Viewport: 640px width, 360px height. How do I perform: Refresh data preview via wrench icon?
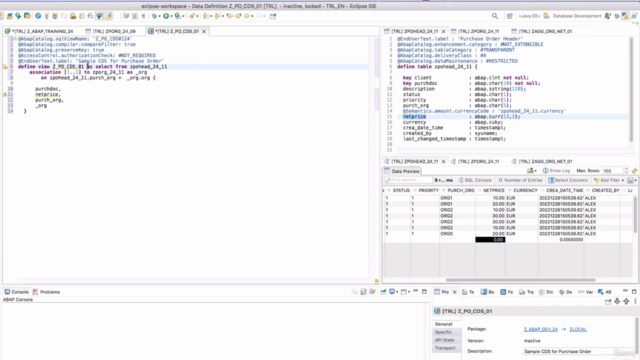pyautogui.click(x=634, y=171)
